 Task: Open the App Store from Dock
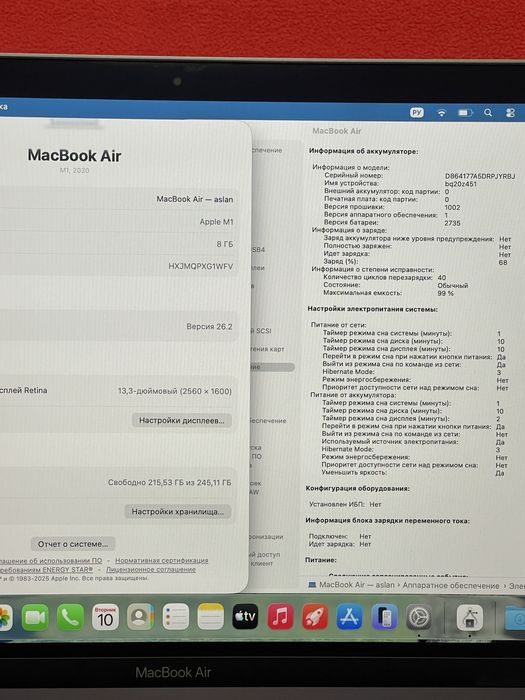(350, 617)
